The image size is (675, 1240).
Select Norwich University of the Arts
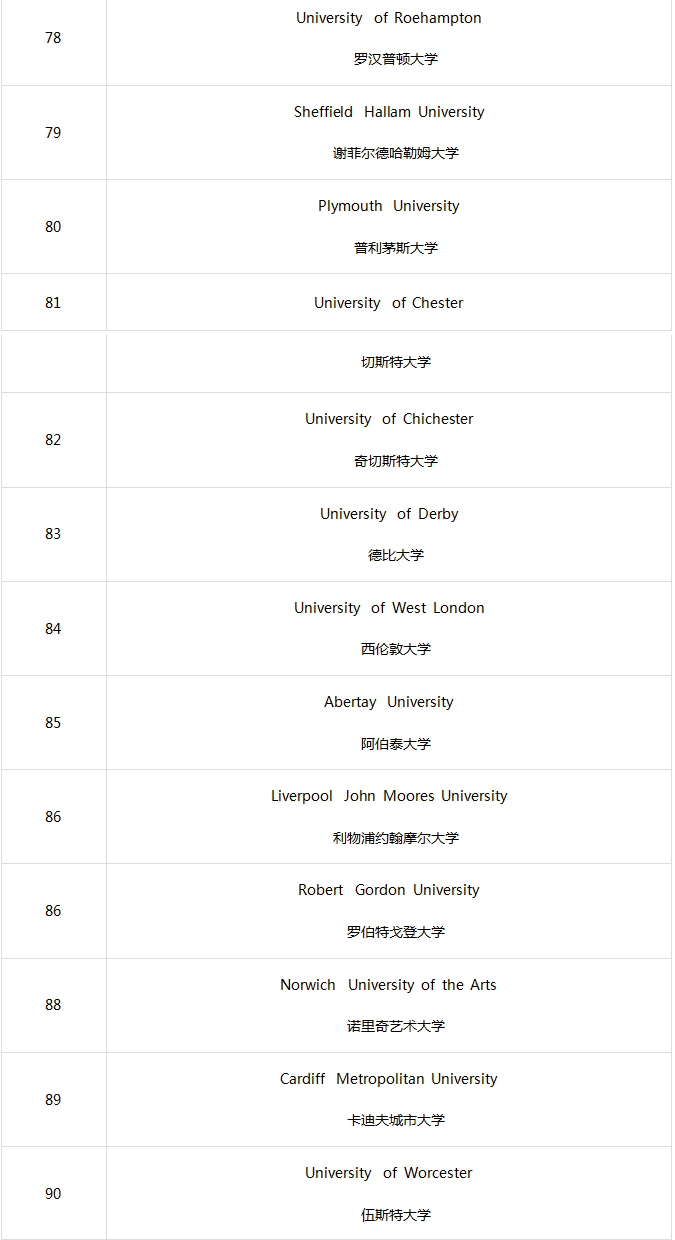pos(388,985)
